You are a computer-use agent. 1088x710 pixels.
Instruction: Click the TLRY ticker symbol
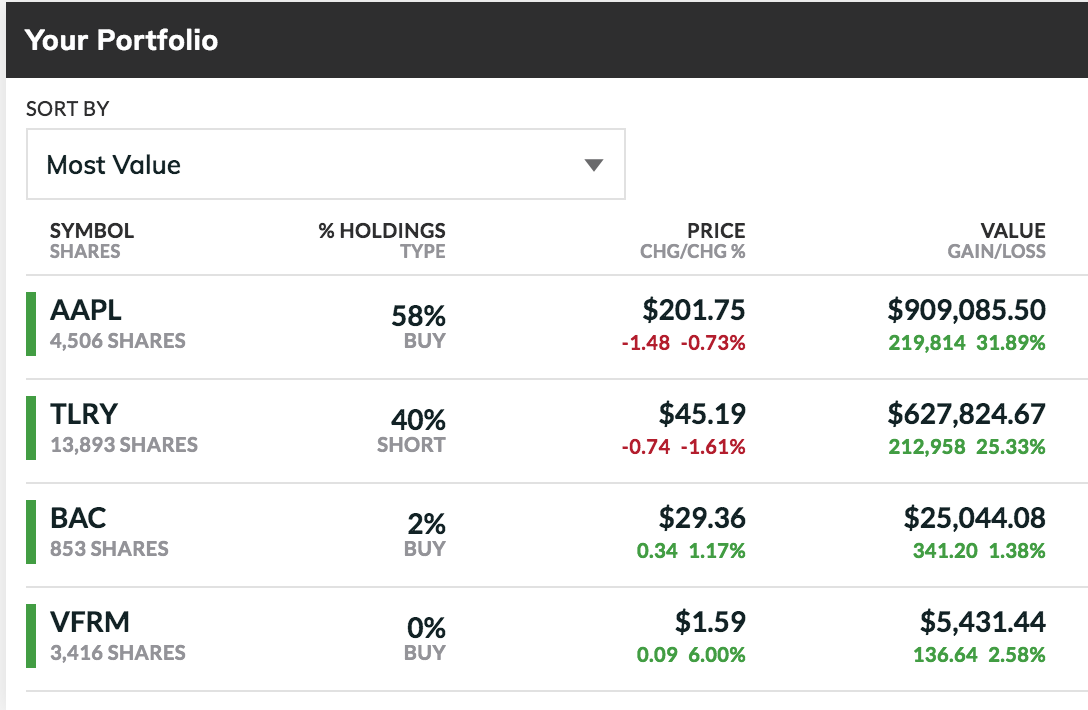(x=83, y=414)
